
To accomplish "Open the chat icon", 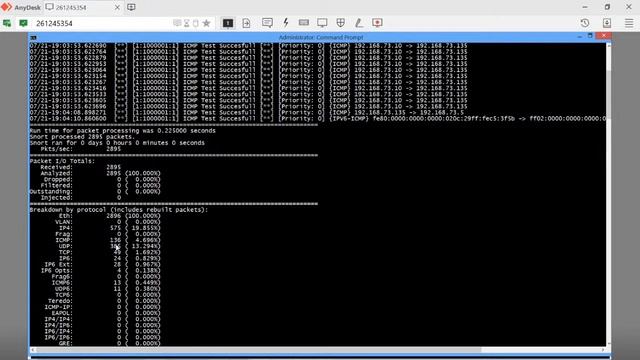I will click(267, 23).
